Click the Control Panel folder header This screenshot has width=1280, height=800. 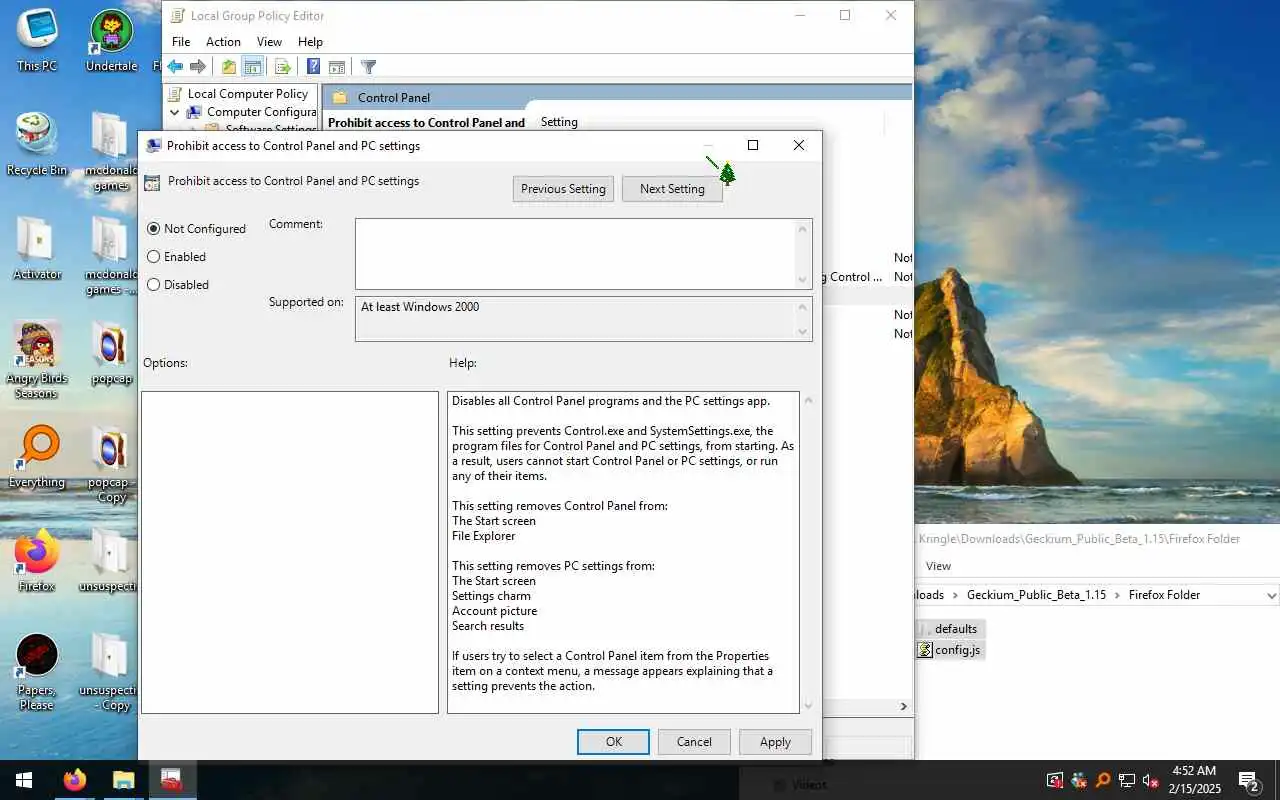394,98
